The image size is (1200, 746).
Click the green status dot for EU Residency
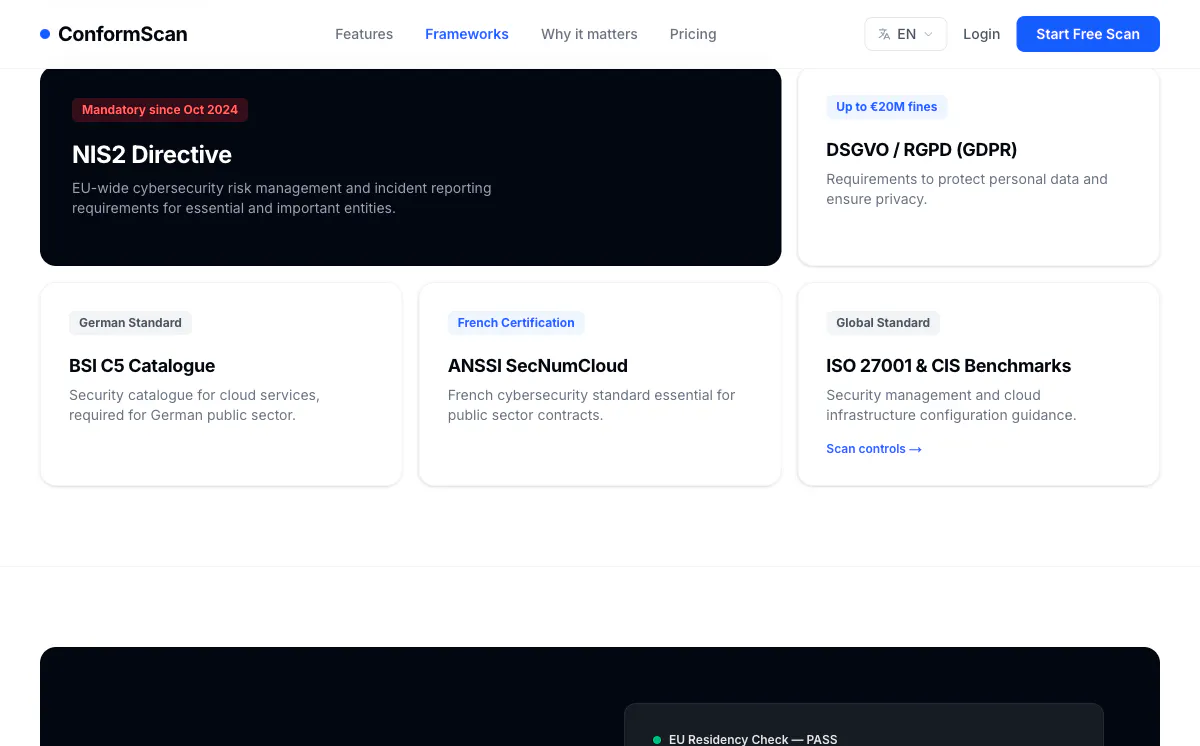tap(657, 740)
